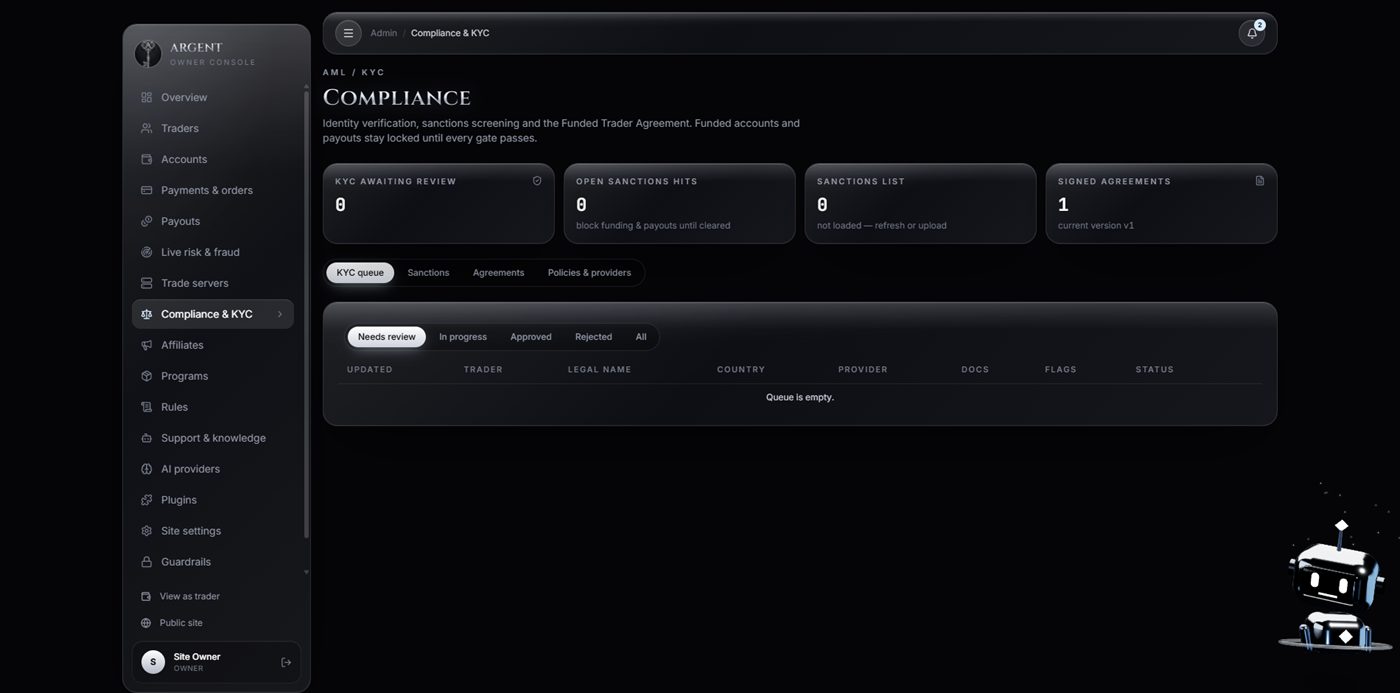The width and height of the screenshot is (1400, 693).
Task: Open the Policies & providers tab
Action: click(x=589, y=273)
